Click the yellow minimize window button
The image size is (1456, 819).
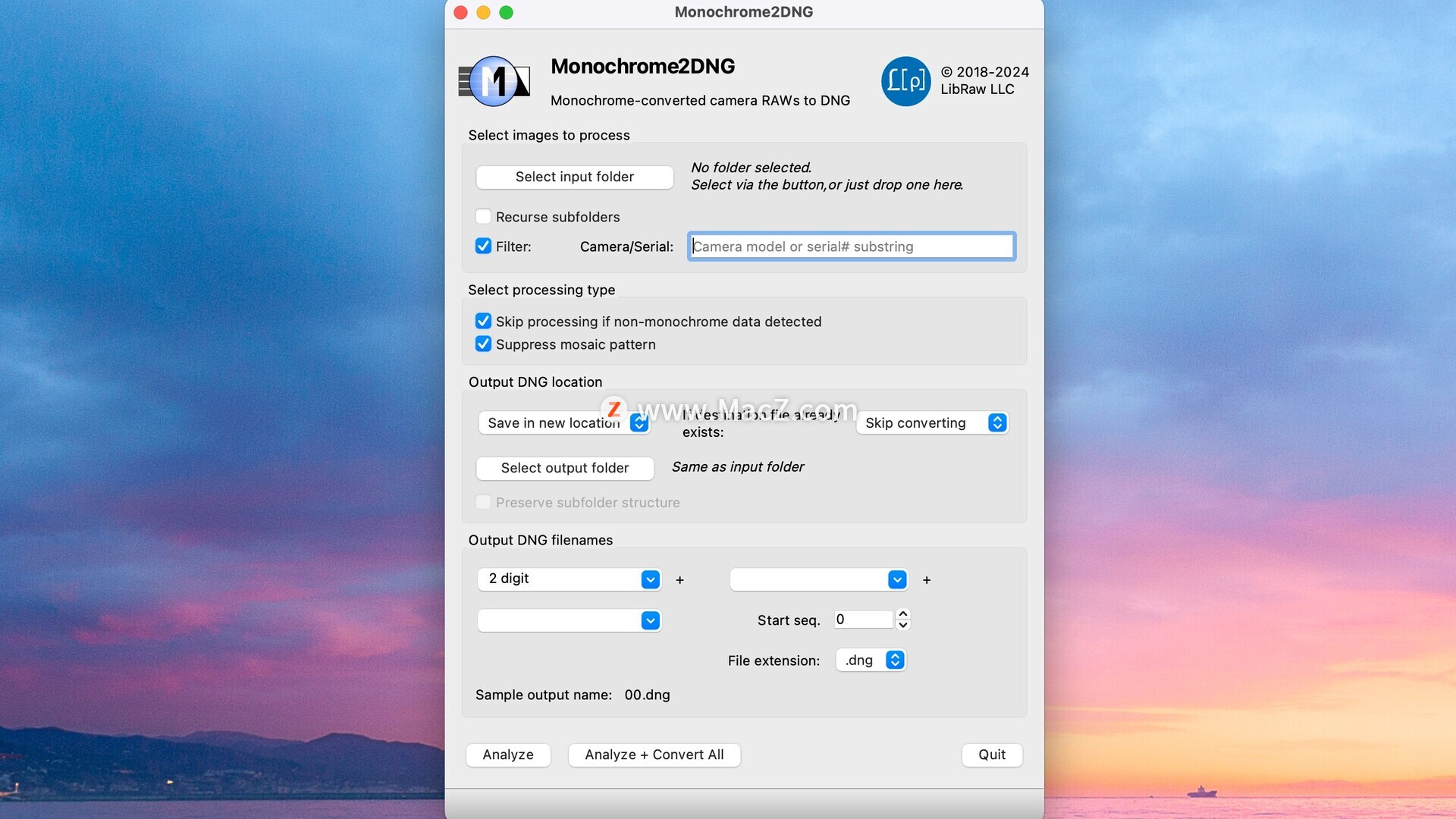(x=483, y=12)
